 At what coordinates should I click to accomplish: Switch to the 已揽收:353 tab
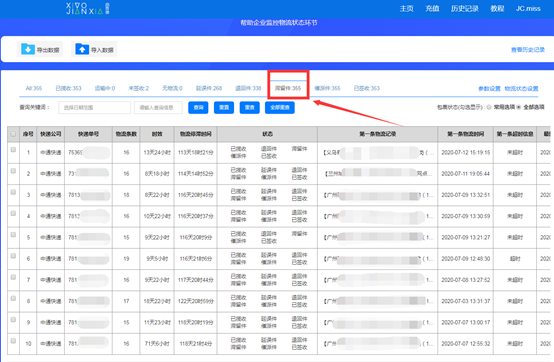[x=69, y=88]
